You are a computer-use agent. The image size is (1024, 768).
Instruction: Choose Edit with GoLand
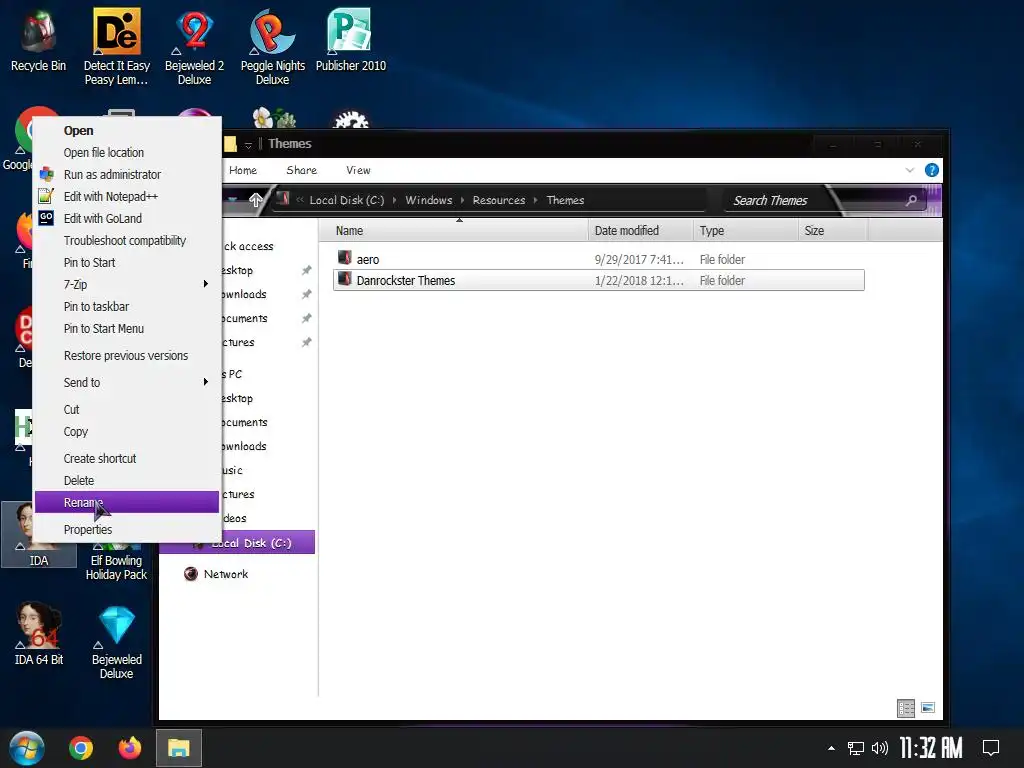pos(127,219)
